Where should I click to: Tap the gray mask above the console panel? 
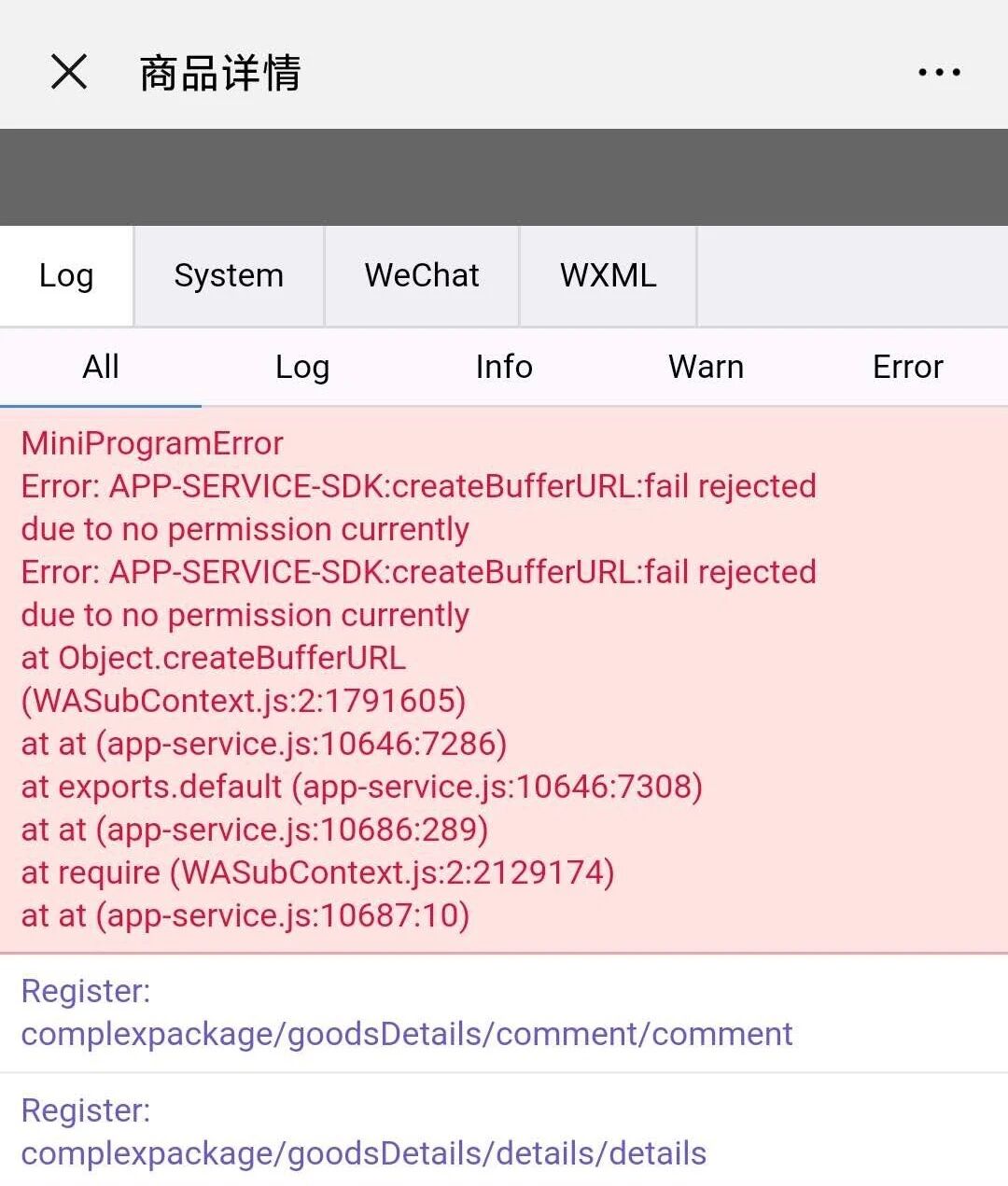504,177
